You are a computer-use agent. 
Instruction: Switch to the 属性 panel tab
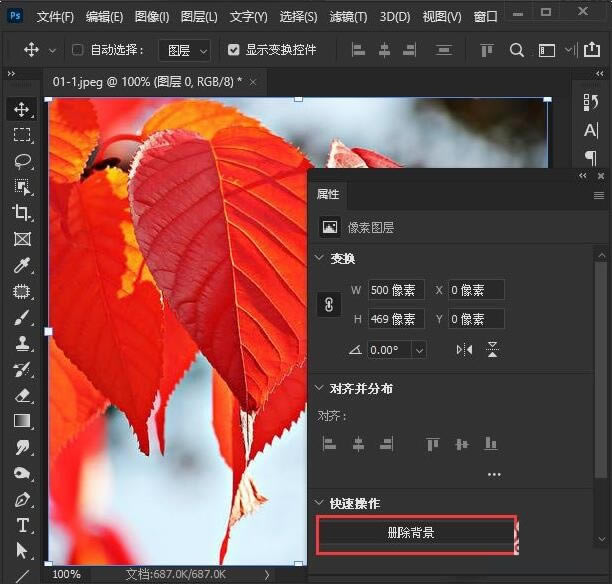pyautogui.click(x=328, y=194)
